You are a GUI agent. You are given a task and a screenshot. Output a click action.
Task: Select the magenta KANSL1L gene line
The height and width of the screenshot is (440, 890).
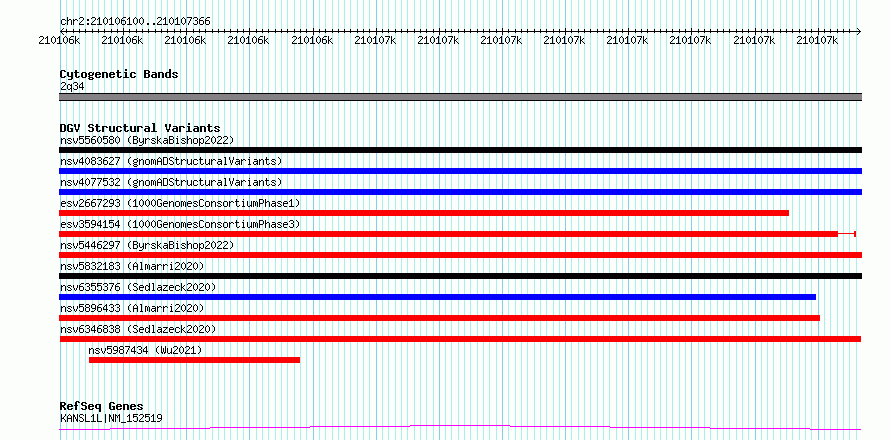coord(460,427)
